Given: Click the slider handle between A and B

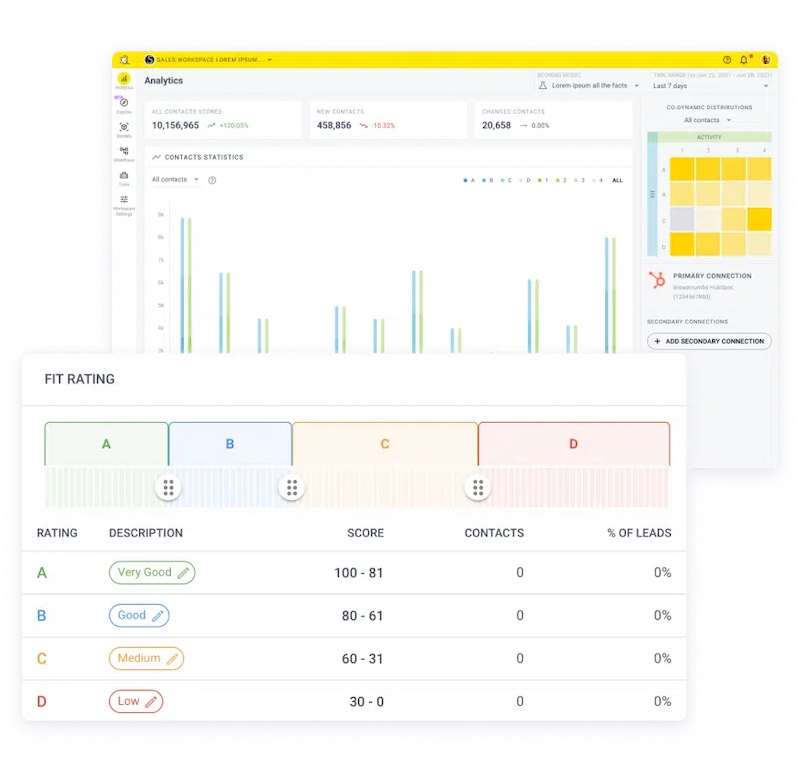Looking at the screenshot, I should [x=168, y=488].
